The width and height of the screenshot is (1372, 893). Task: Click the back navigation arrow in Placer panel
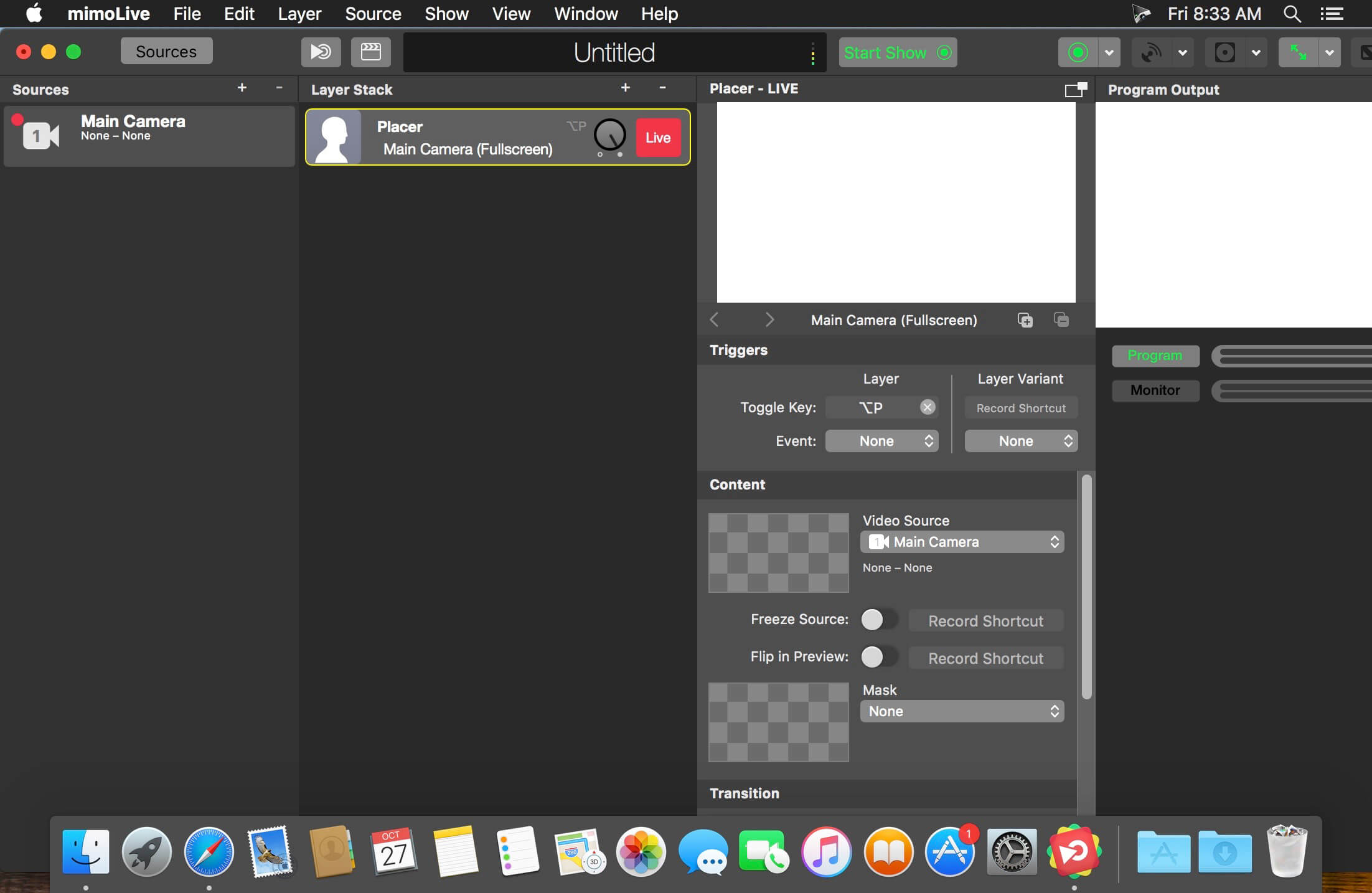tap(715, 319)
